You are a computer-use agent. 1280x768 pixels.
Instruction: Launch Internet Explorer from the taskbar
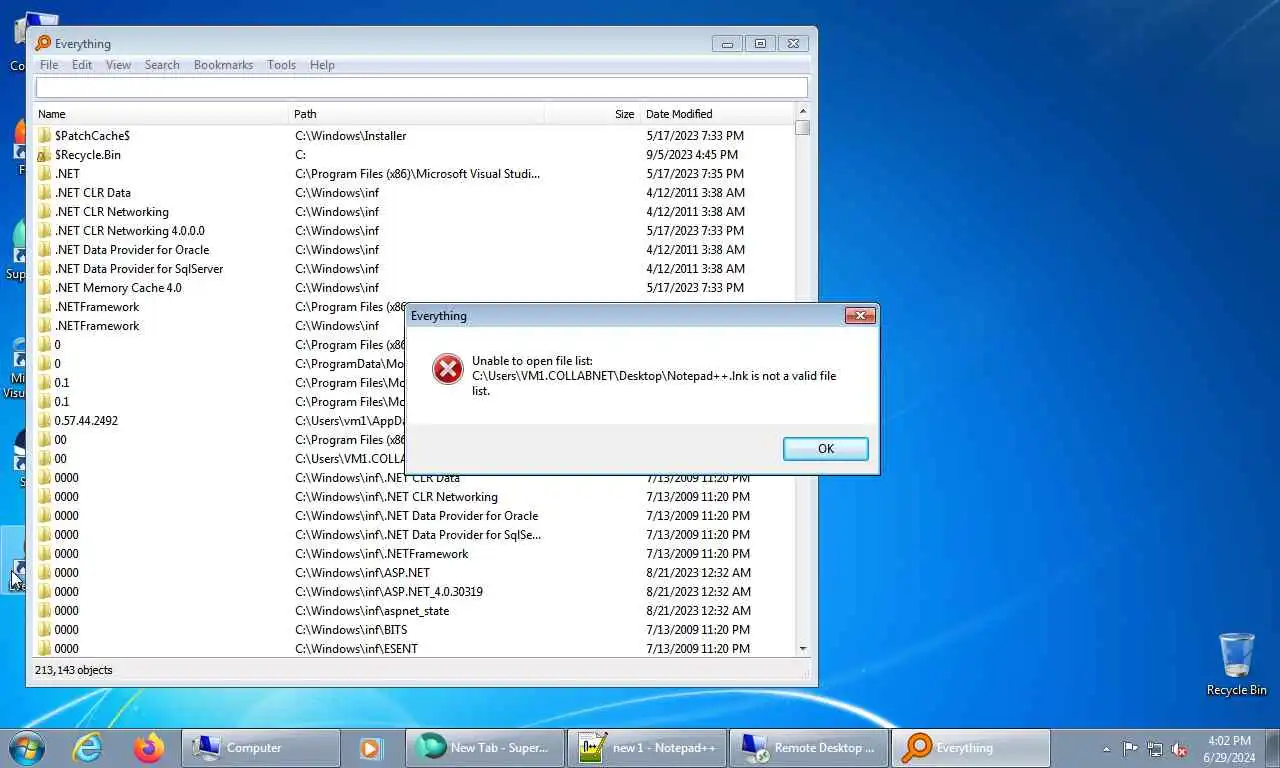(87, 747)
